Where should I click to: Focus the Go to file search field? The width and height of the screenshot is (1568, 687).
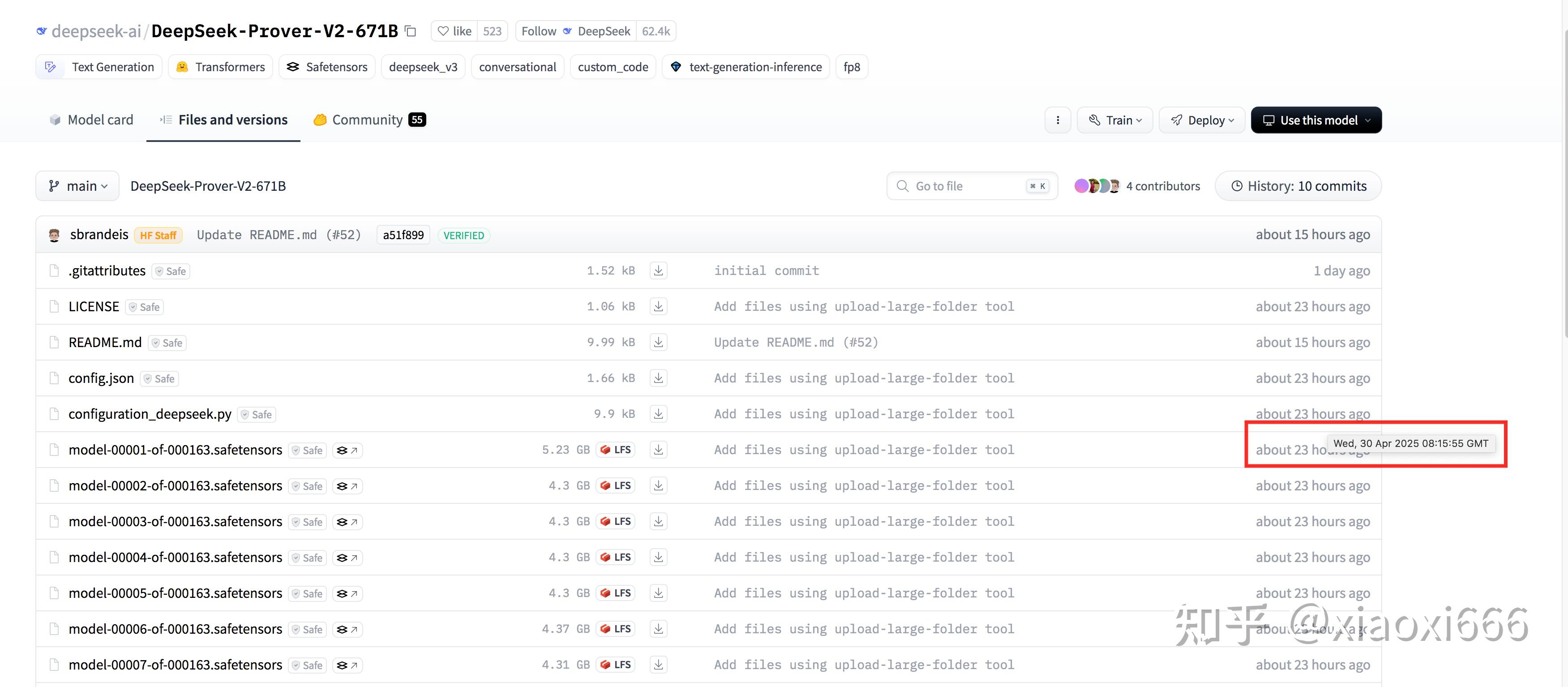[972, 186]
